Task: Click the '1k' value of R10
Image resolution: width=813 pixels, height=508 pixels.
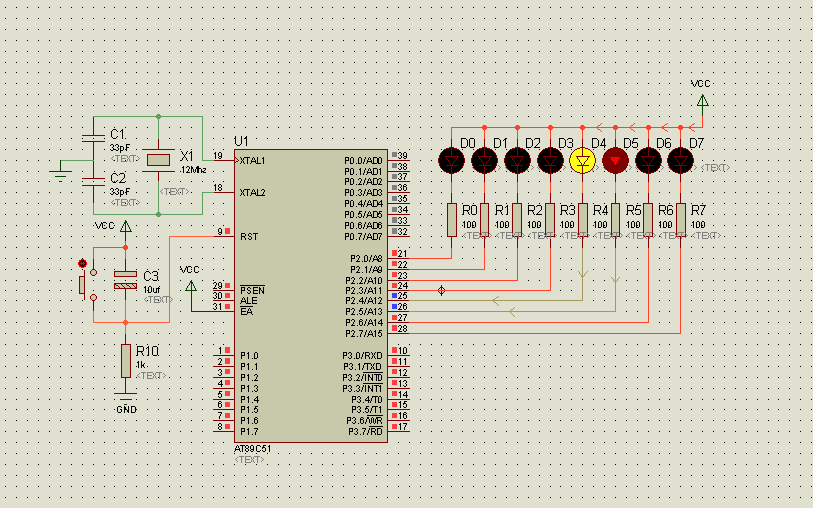Action: click(141, 365)
